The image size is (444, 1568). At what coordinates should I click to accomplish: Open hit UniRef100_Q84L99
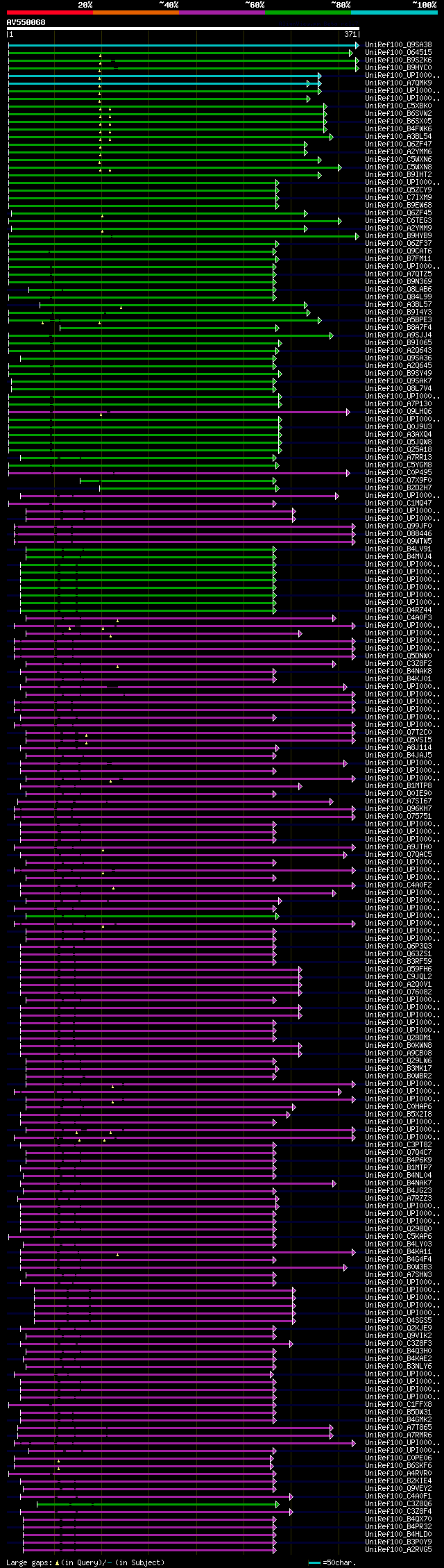tap(398, 297)
